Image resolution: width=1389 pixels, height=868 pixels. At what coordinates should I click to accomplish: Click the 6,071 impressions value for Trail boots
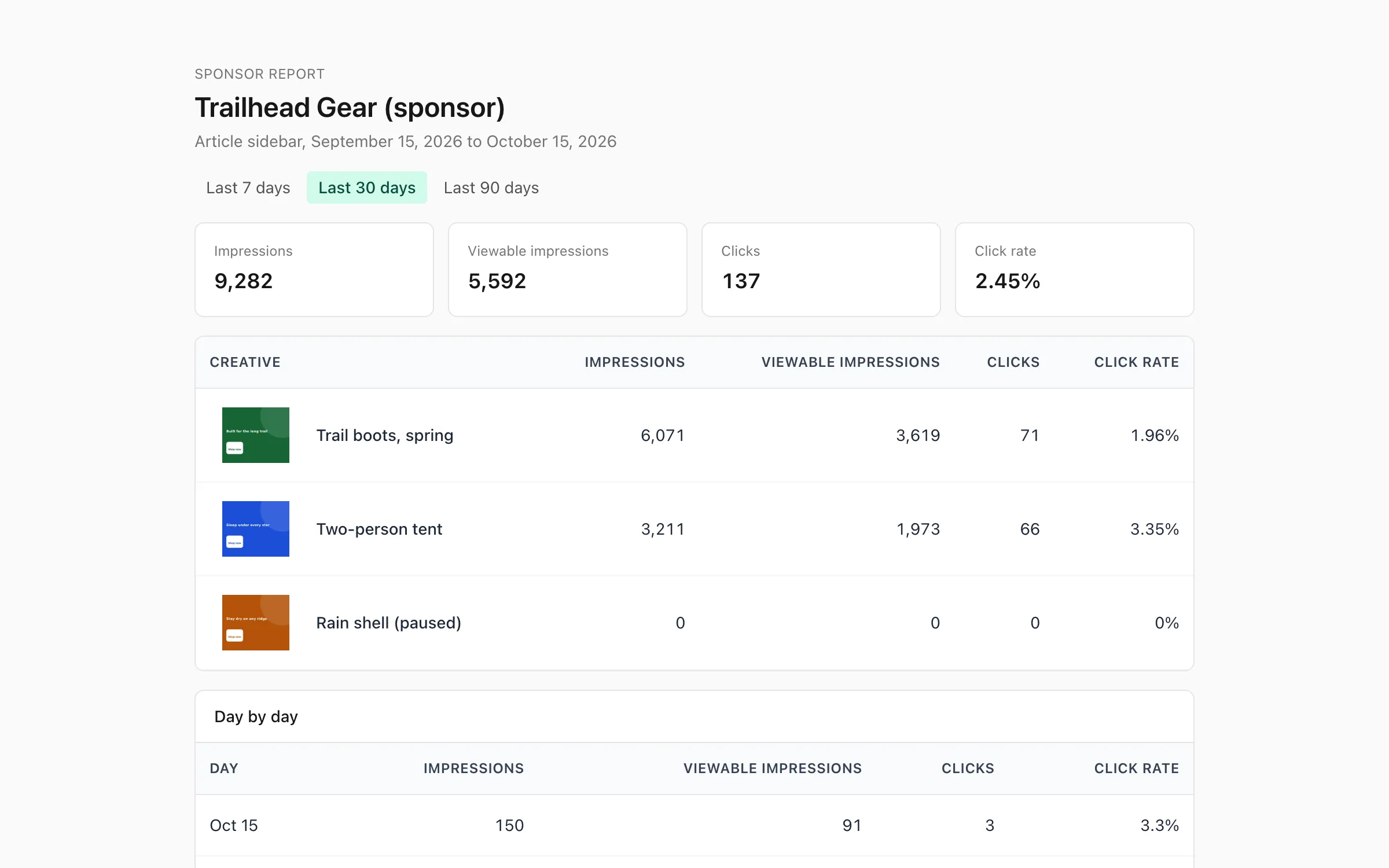663,435
